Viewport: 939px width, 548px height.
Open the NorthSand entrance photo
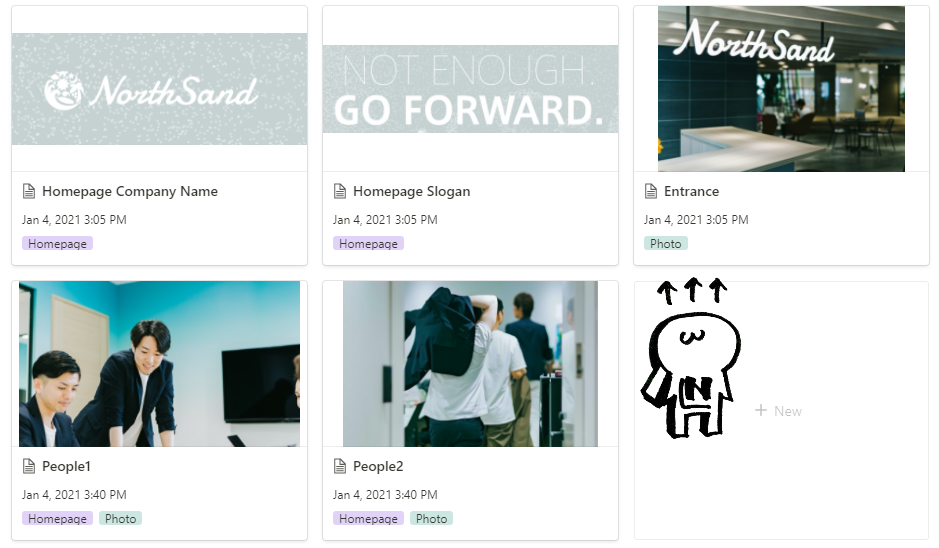[x=781, y=89]
